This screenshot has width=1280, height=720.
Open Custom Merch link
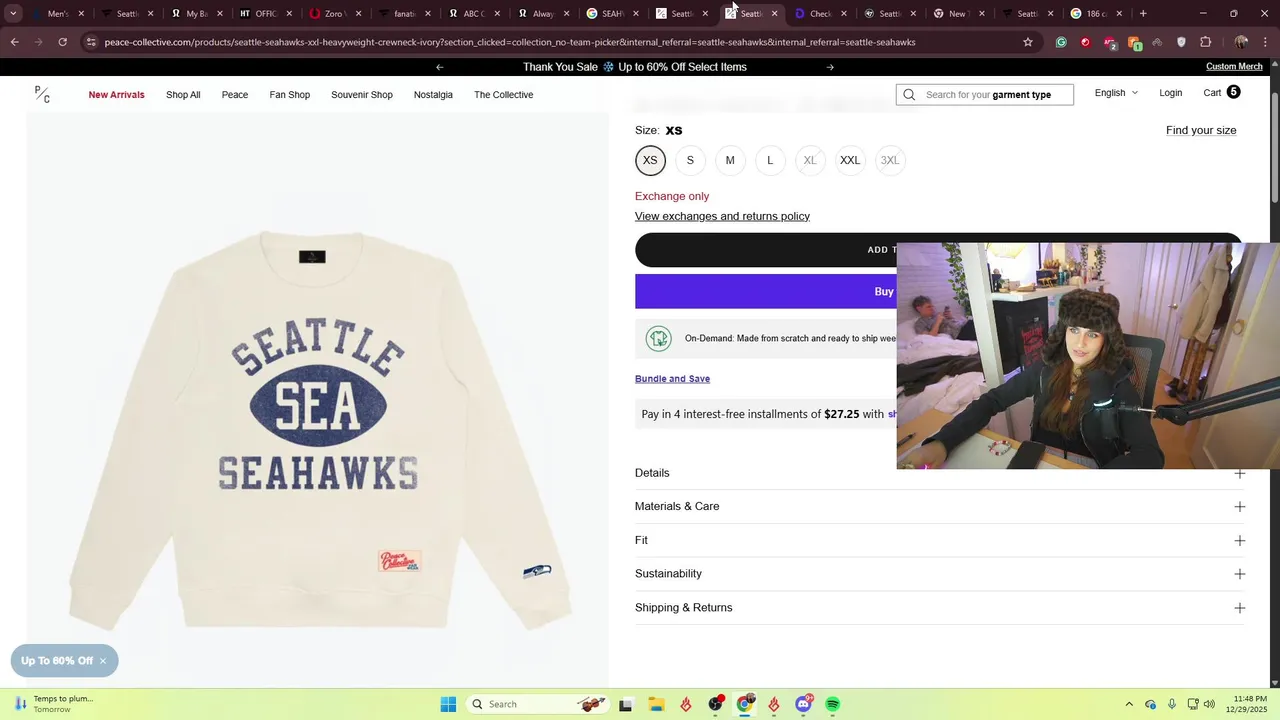click(x=1234, y=67)
